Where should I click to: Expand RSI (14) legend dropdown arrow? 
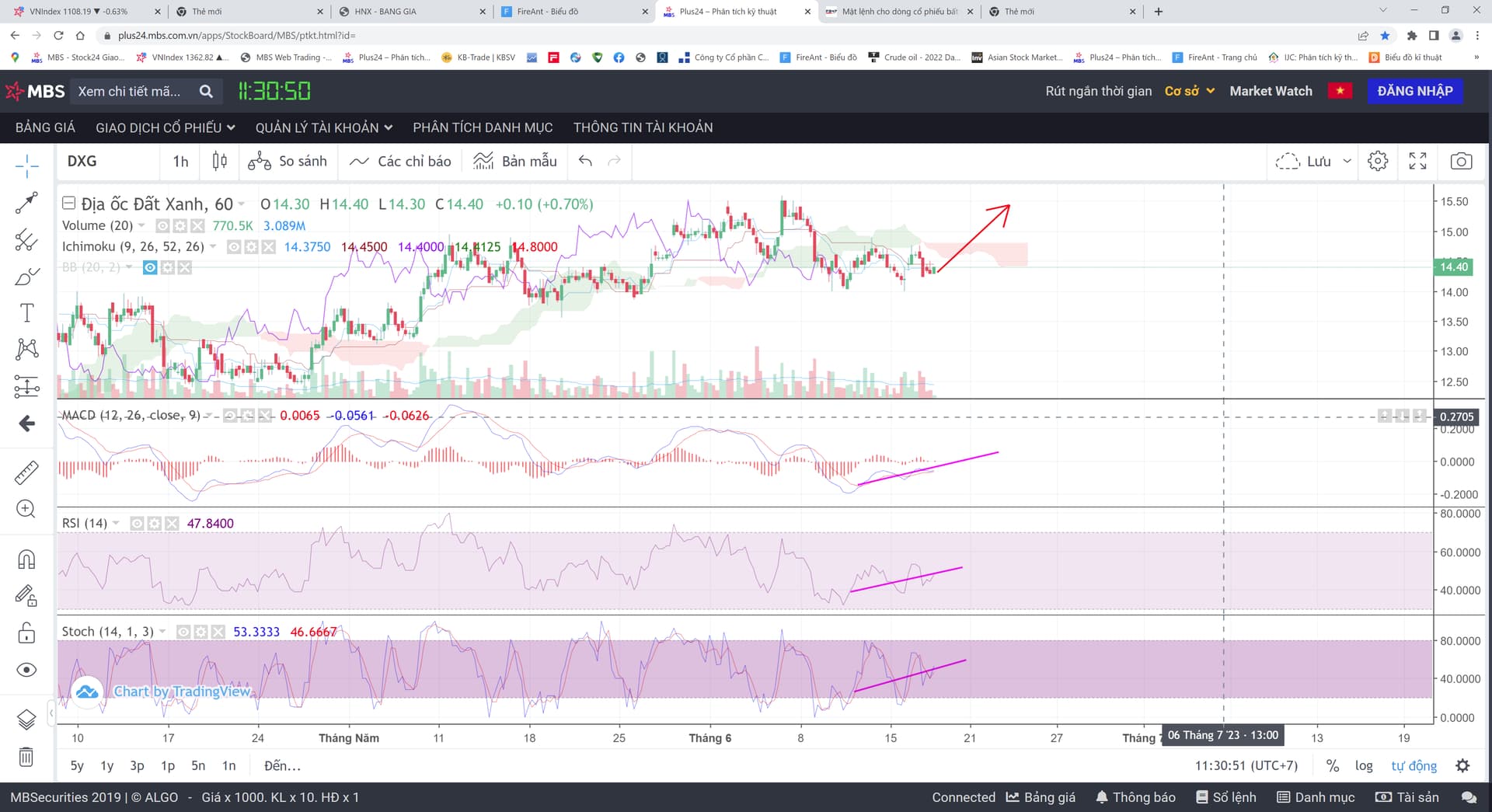116,524
